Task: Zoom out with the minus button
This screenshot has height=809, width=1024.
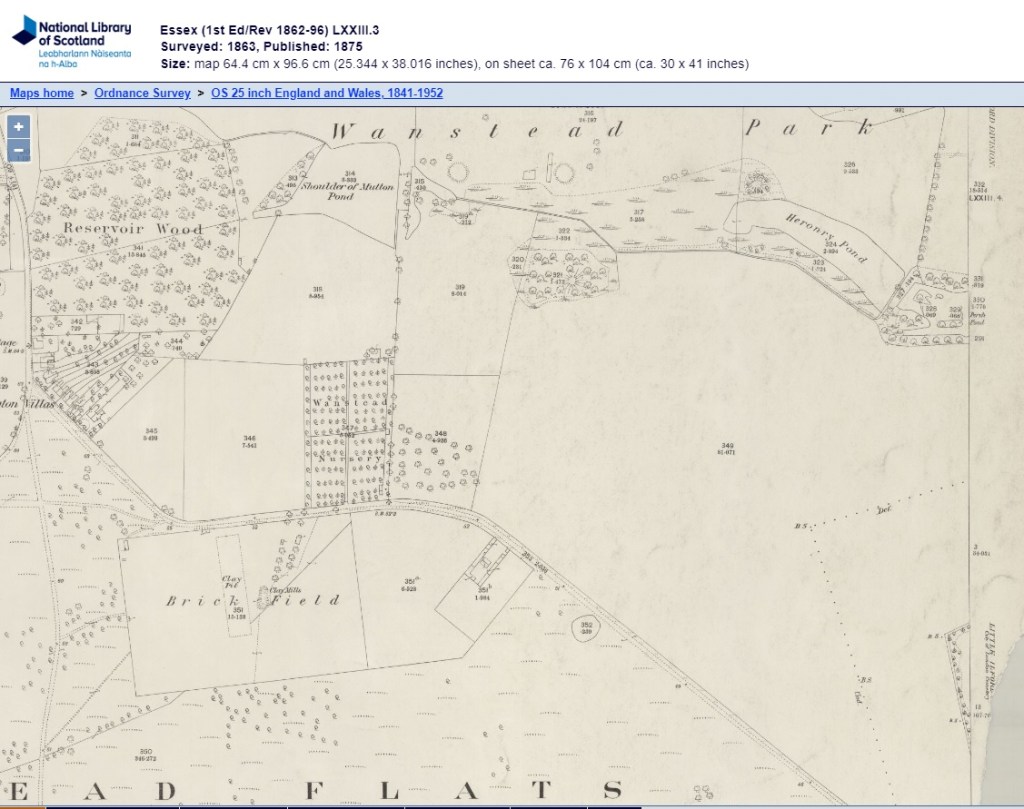Action: (x=19, y=152)
